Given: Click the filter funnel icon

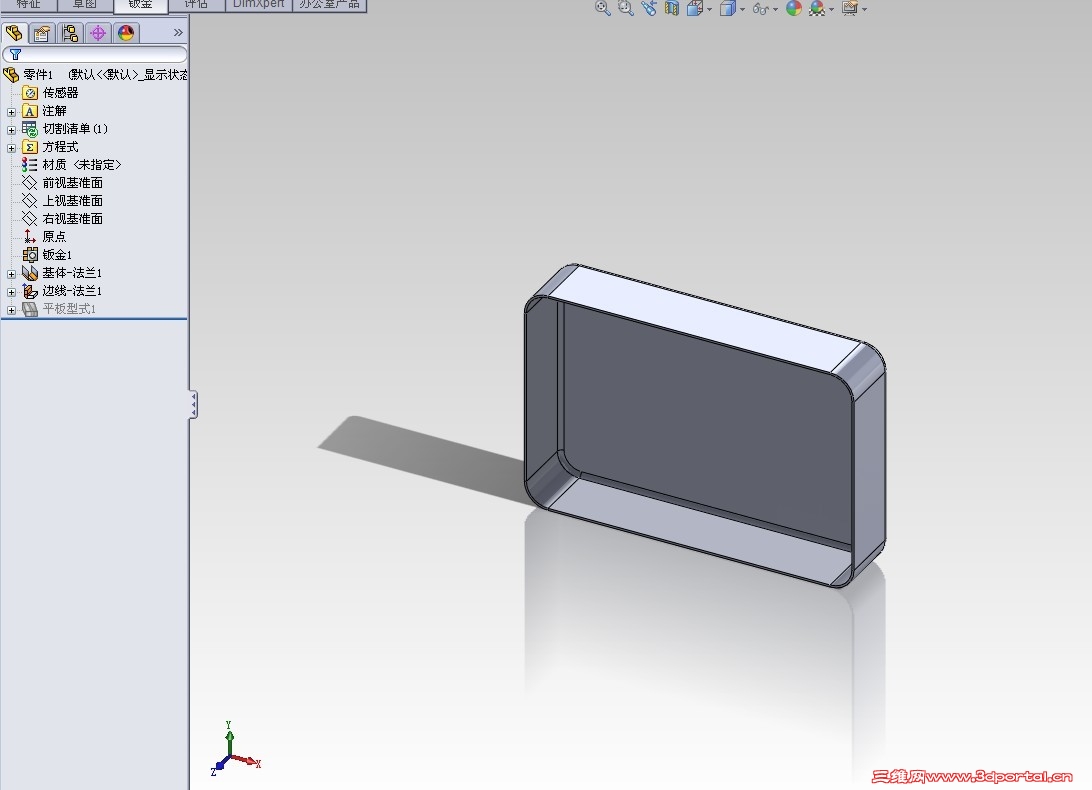Looking at the screenshot, I should point(15,54).
